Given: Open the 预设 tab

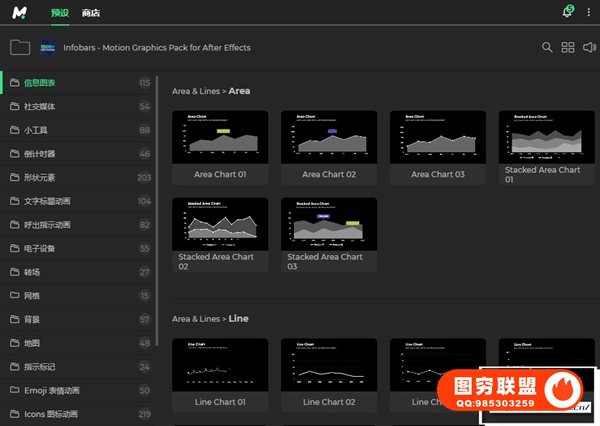Looking at the screenshot, I should (x=58, y=13).
